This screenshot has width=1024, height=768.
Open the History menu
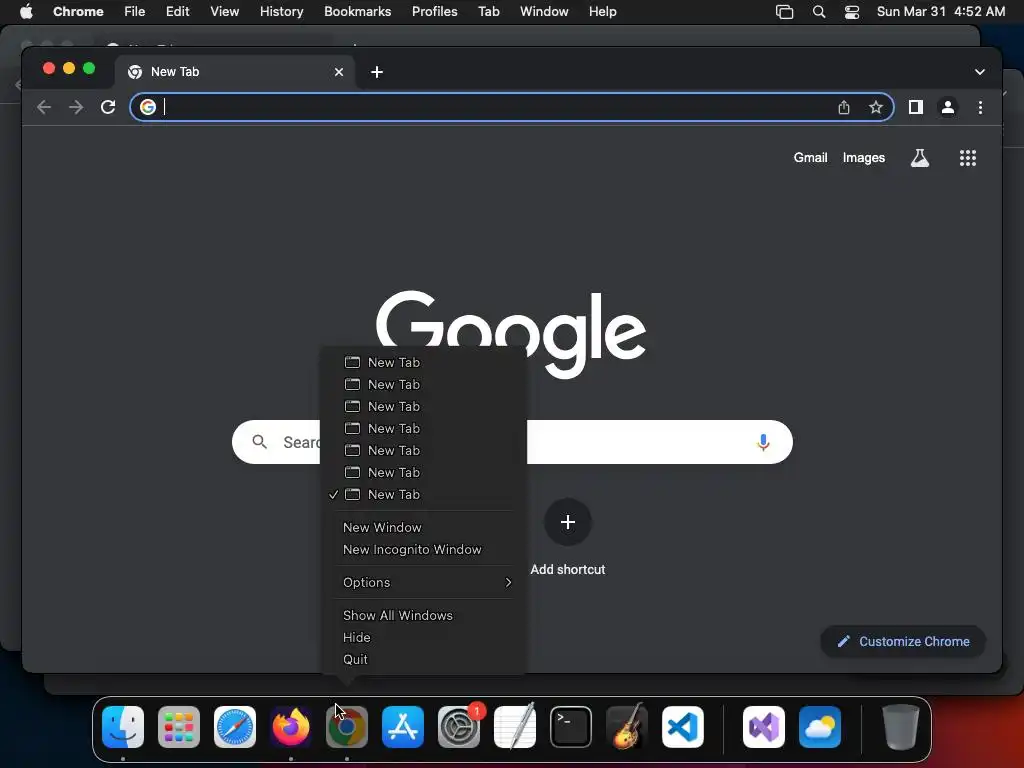click(x=281, y=11)
